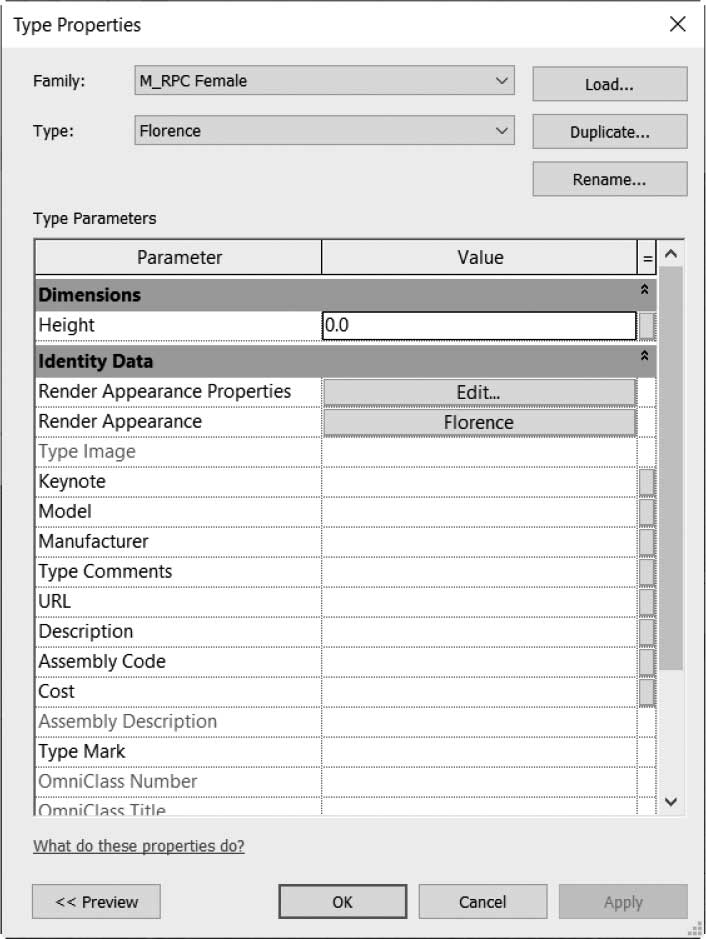Open the Type dropdown showing Florence
Viewport: 706px width, 939px height.
[x=325, y=131]
